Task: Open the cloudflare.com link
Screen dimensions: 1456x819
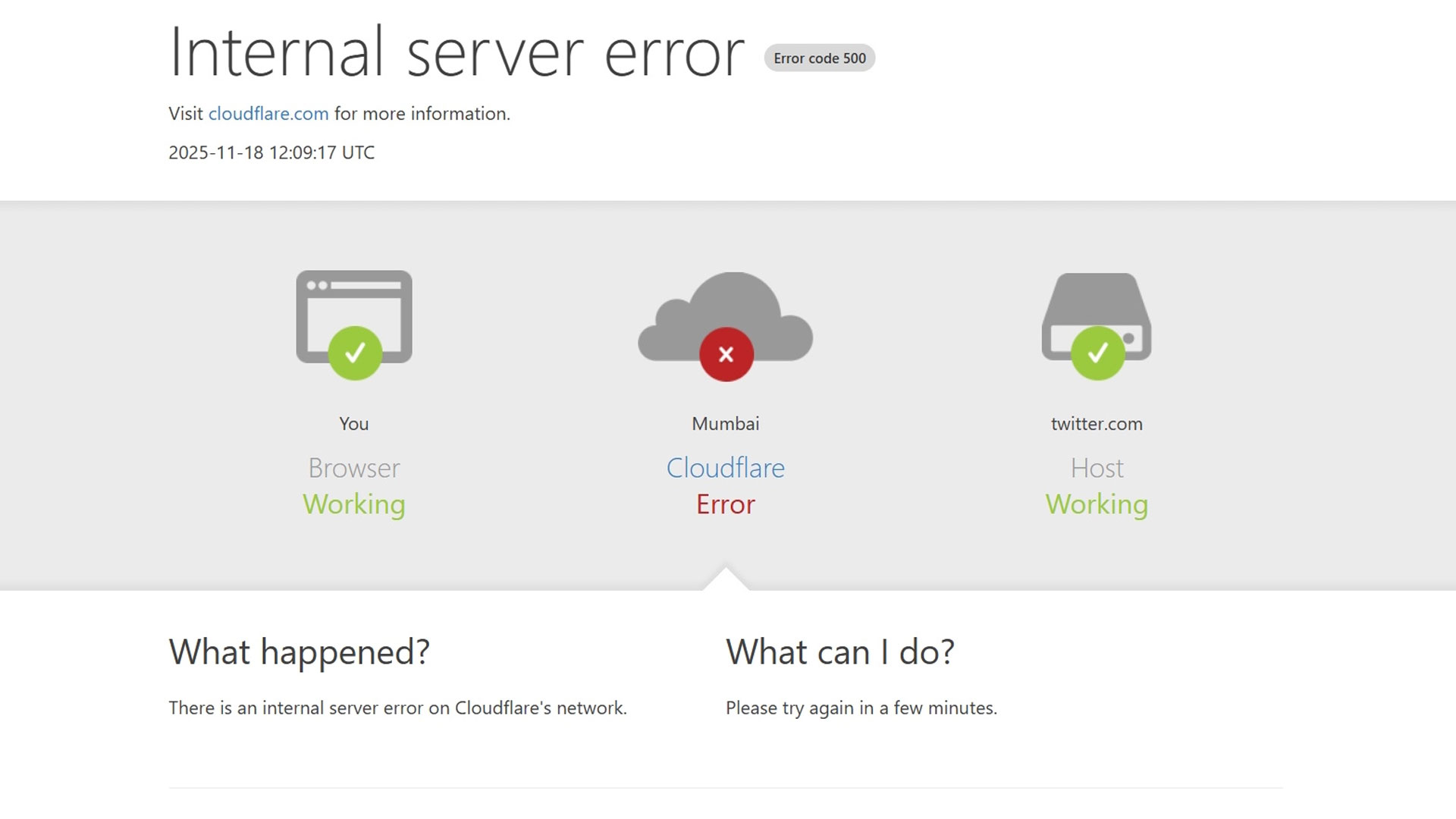Action: click(268, 114)
